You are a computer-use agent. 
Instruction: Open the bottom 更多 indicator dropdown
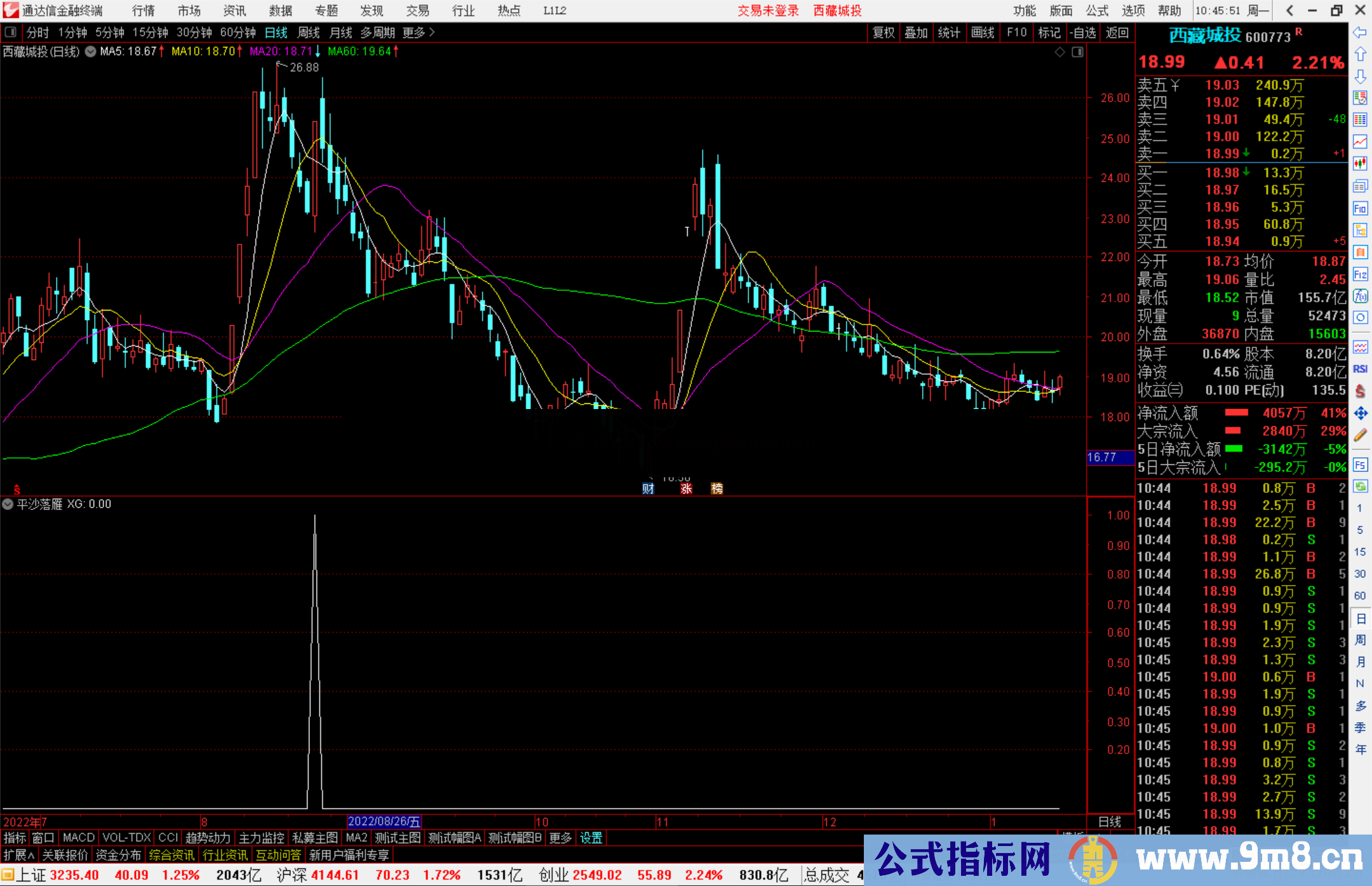[560, 838]
